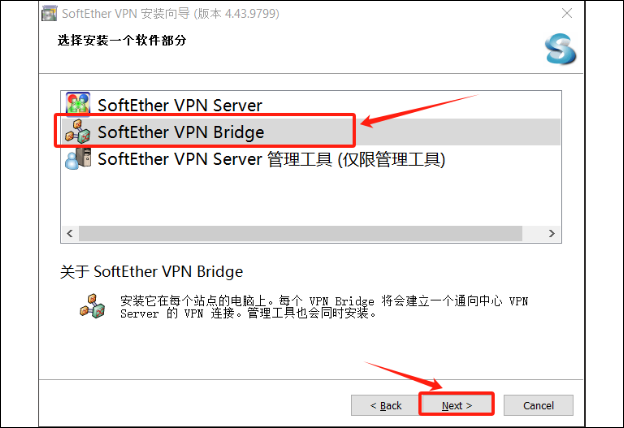Click the blue SoftEther S logo
The image size is (624, 428).
[x=560, y=49]
